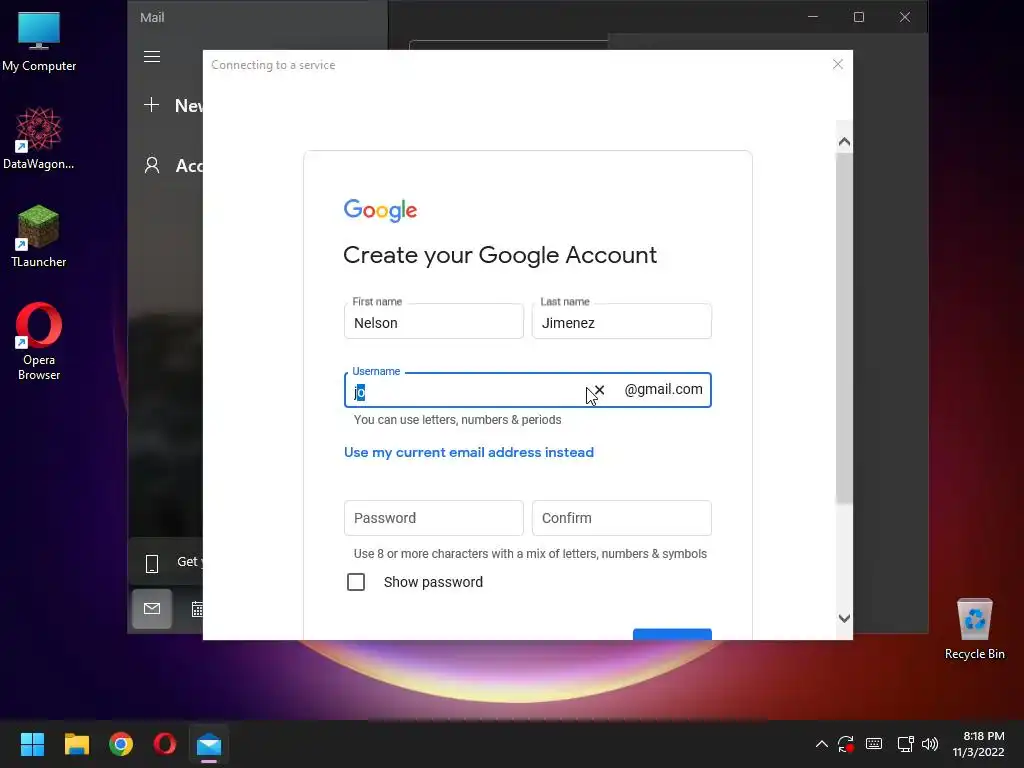Click the sync update tray icon
The image size is (1024, 768).
846,744
